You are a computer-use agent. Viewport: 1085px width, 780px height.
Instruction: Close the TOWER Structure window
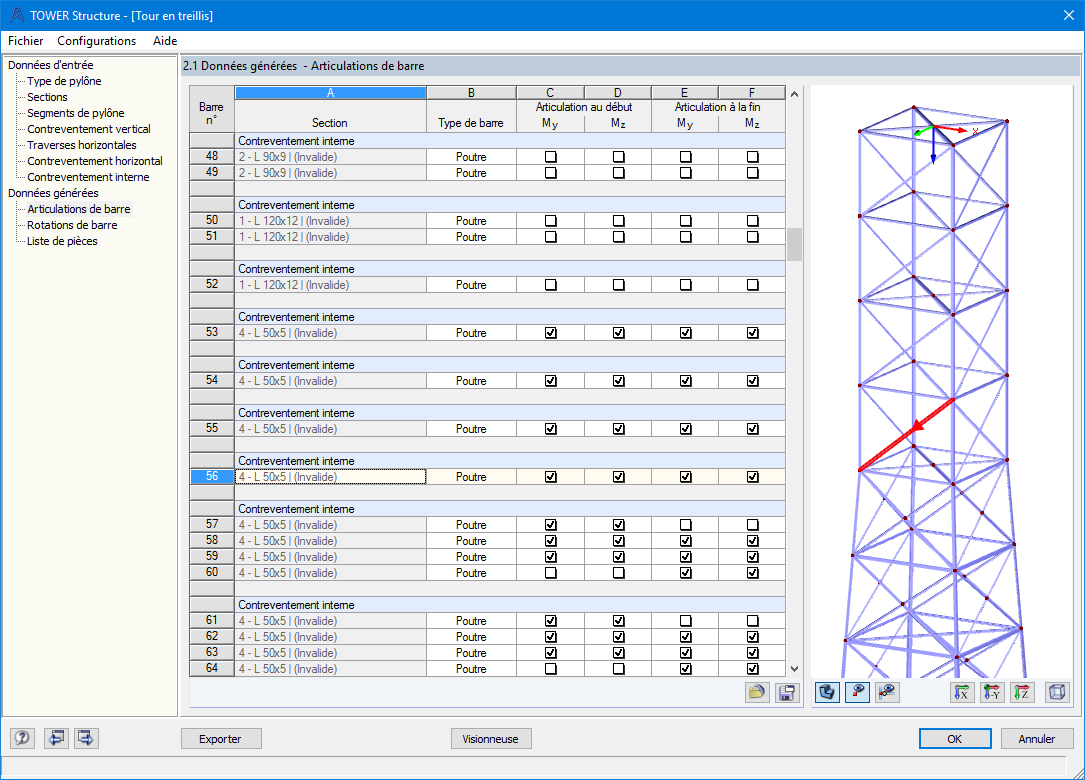tap(1068, 15)
